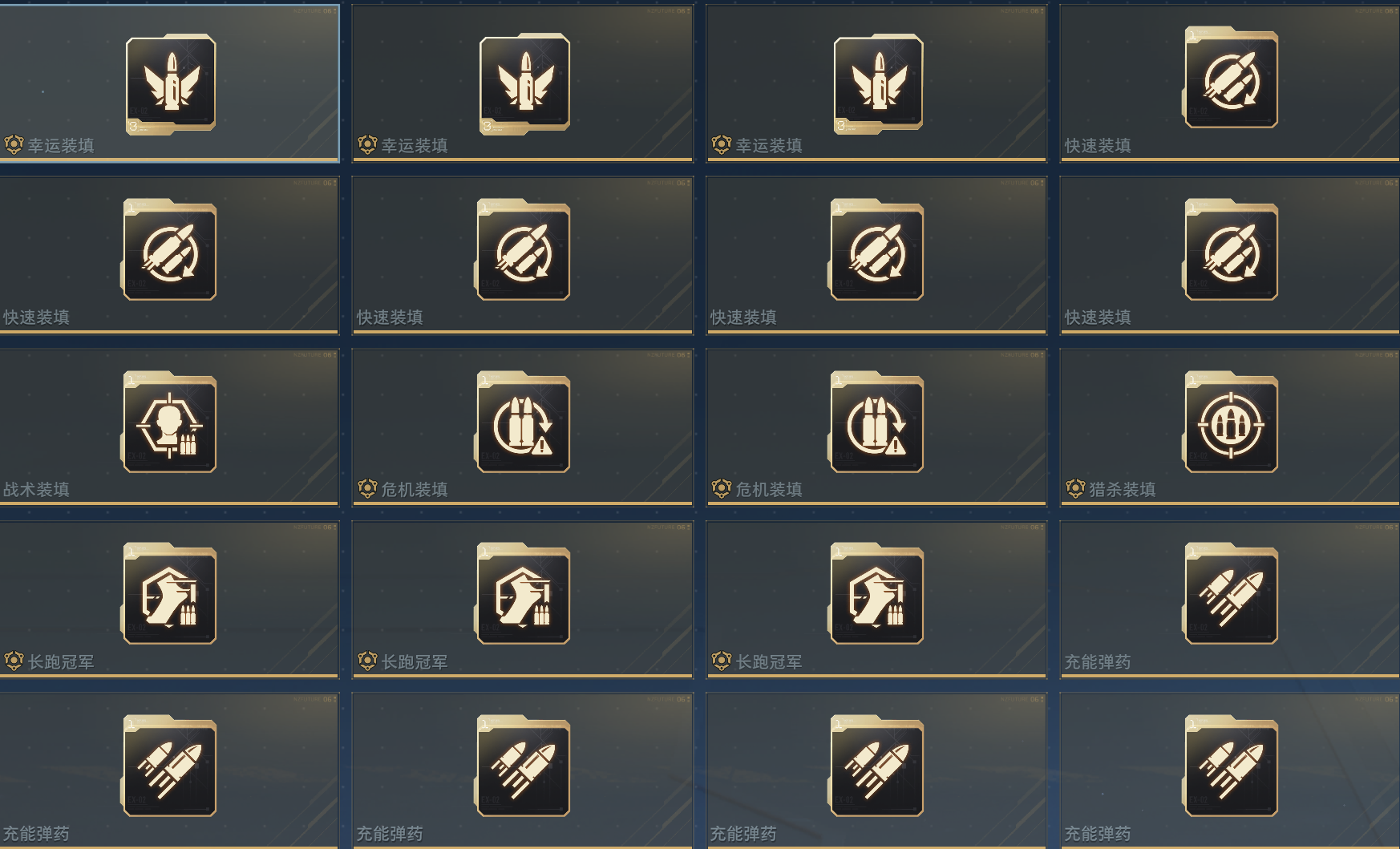Select 长跑冠军 card adjacent to 充能弹药
The height and width of the screenshot is (849, 1400).
pos(876,600)
